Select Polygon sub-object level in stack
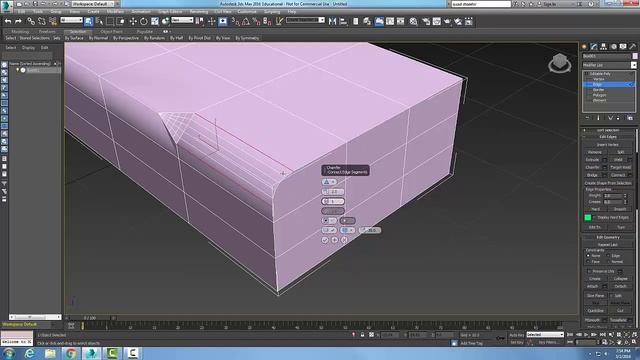 pyautogui.click(x=599, y=95)
